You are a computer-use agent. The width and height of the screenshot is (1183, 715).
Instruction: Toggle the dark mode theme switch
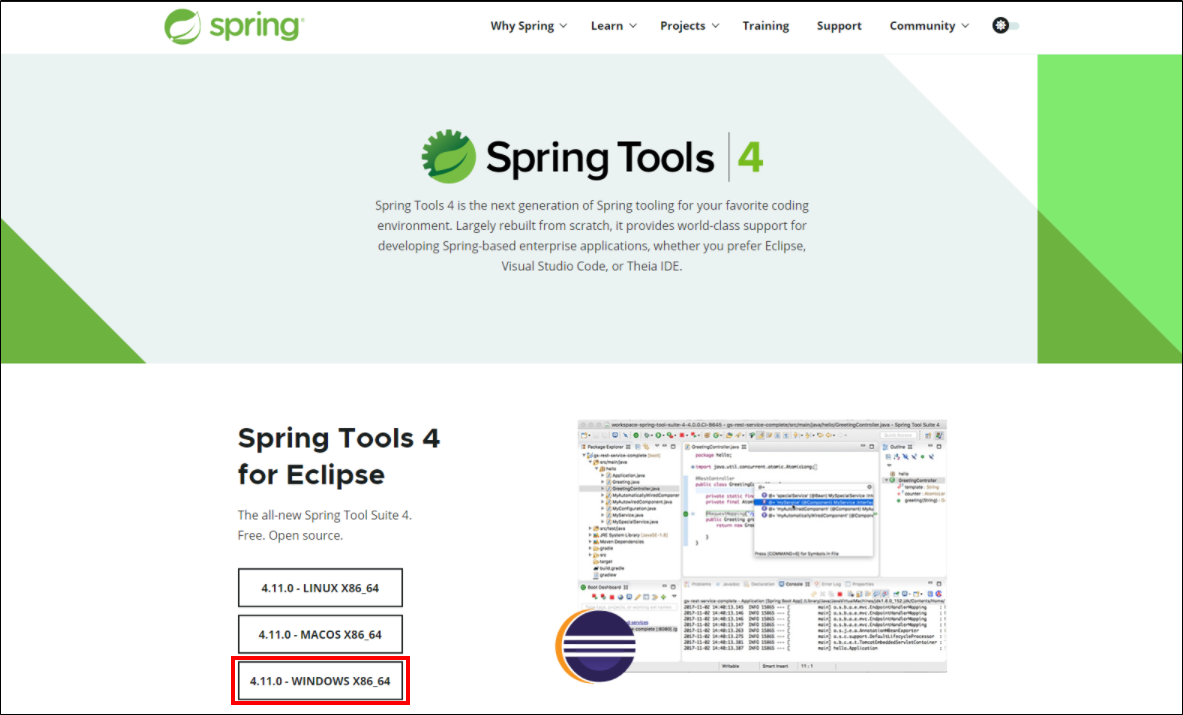point(1005,26)
